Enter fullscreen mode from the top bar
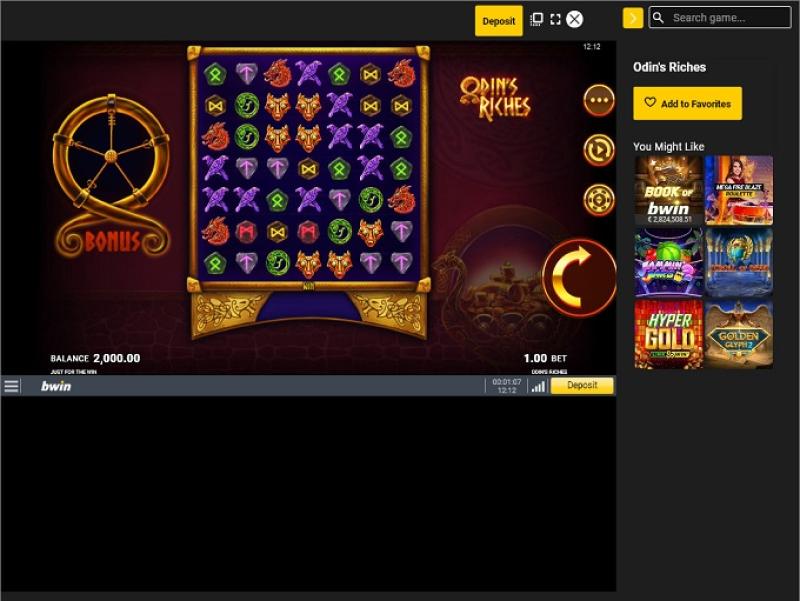This screenshot has width=800, height=601. pyautogui.click(x=555, y=19)
